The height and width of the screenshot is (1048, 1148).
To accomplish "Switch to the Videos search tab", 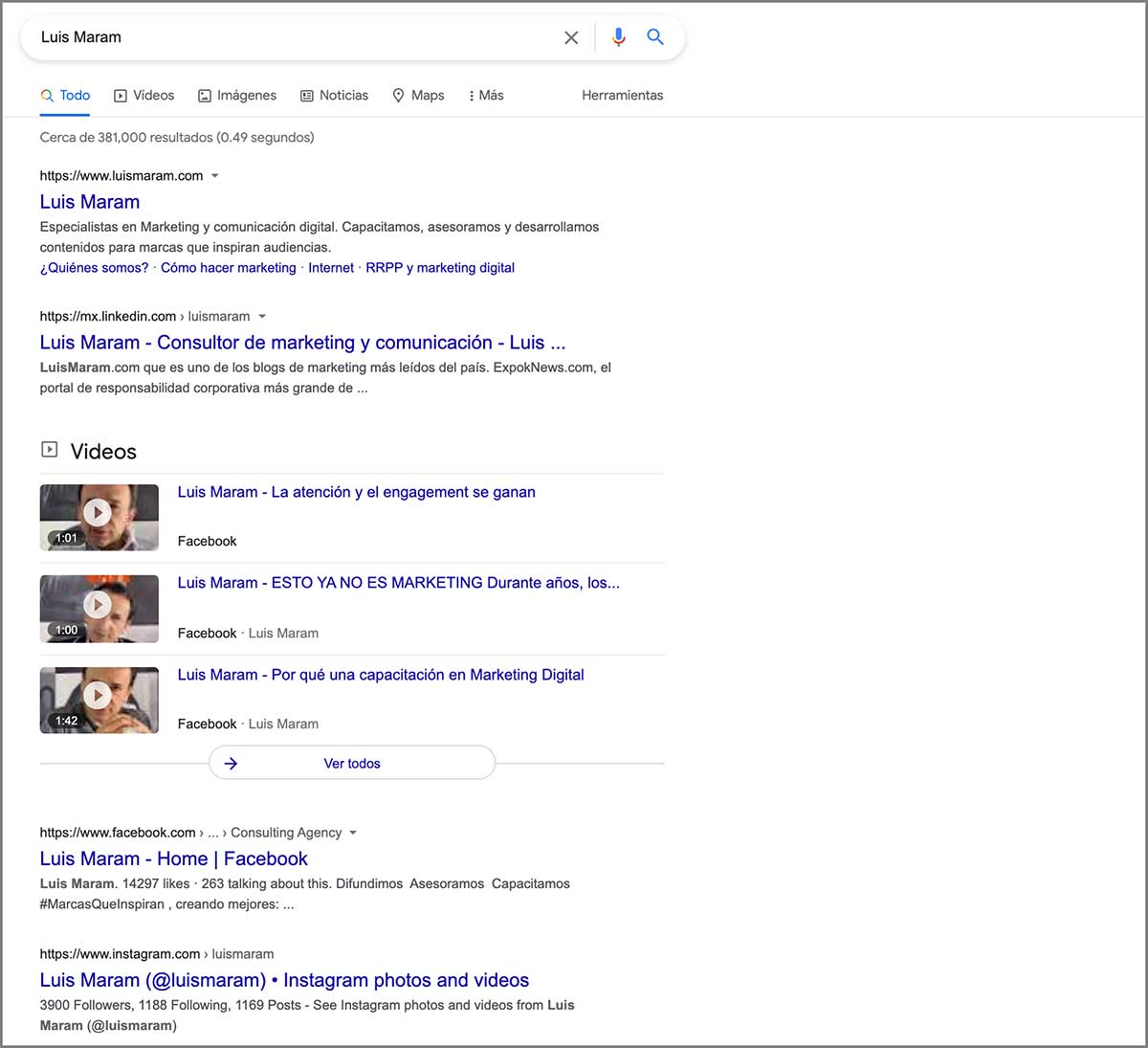I will 143,96.
